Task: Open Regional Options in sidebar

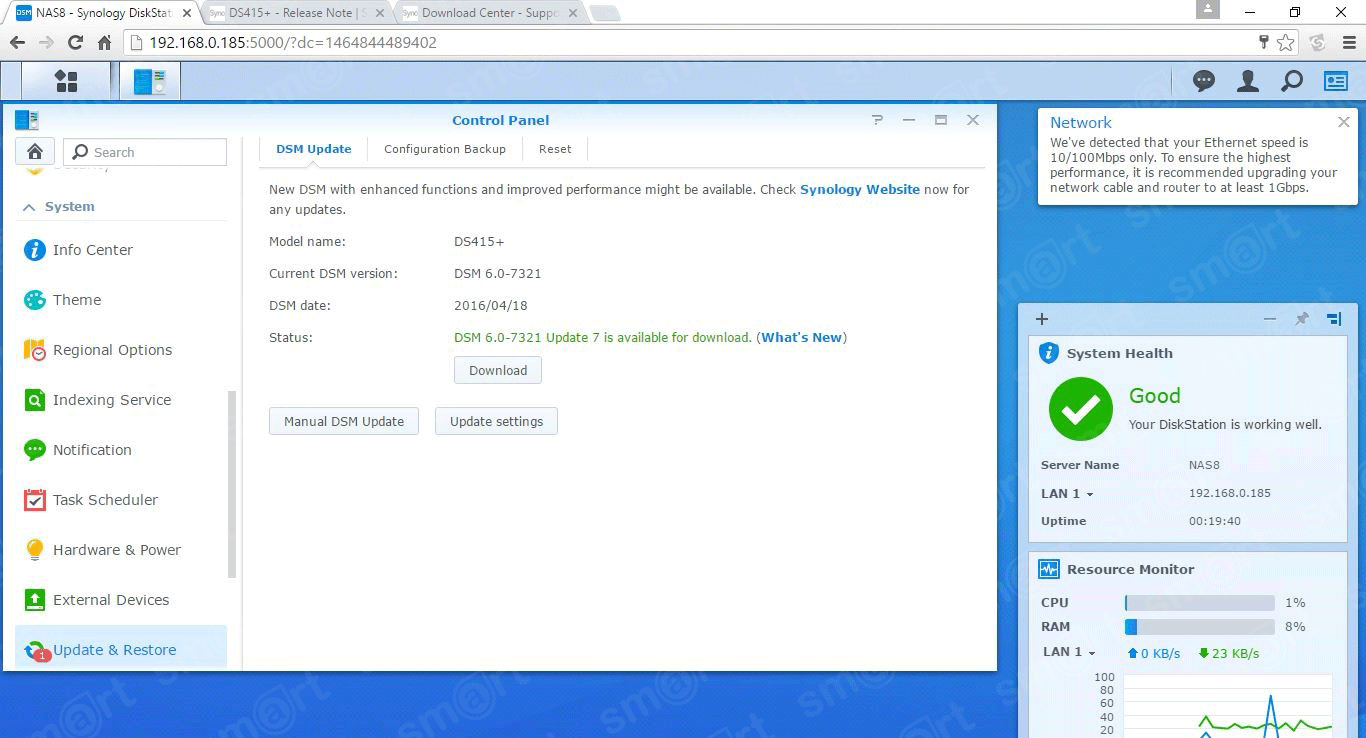Action: pyautogui.click(x=121, y=350)
